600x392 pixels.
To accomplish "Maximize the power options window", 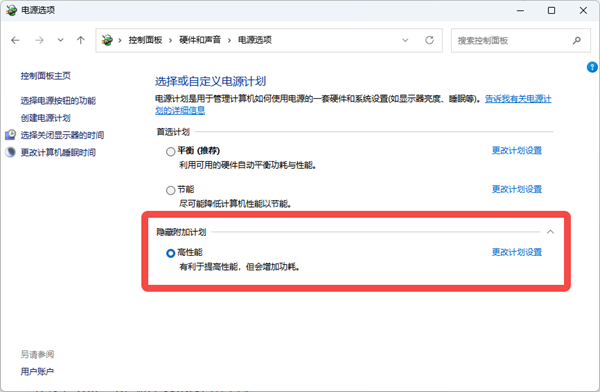I will pyautogui.click(x=551, y=11).
